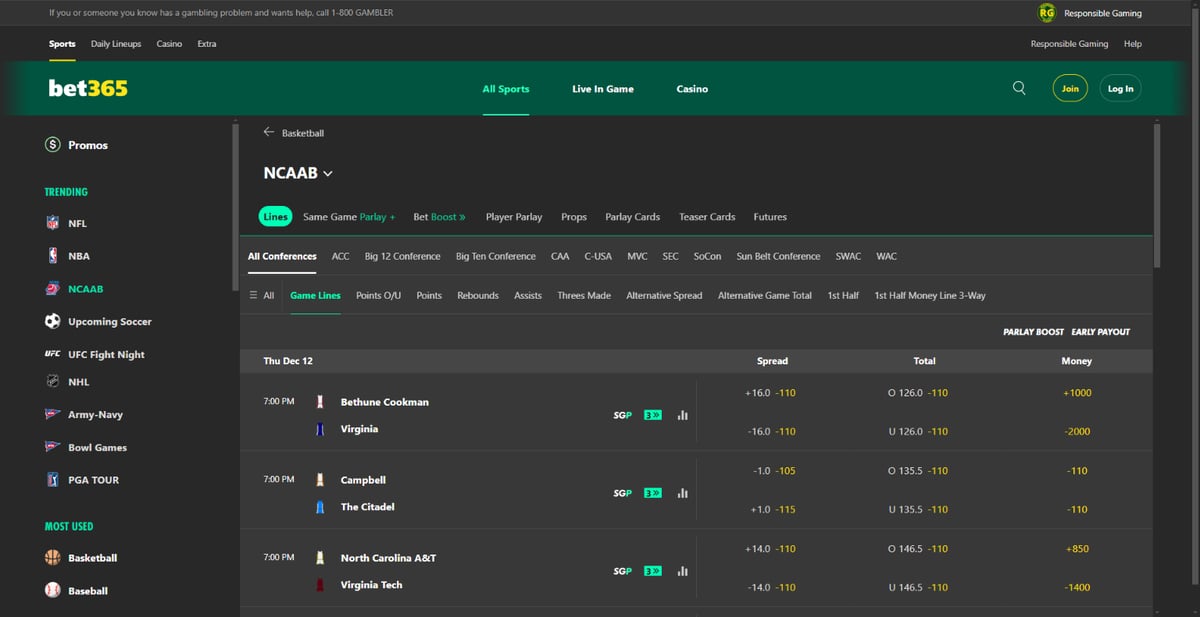This screenshot has height=617, width=1200.
Task: Open stats chart for Campbell vs The Citadel
Action: (682, 493)
